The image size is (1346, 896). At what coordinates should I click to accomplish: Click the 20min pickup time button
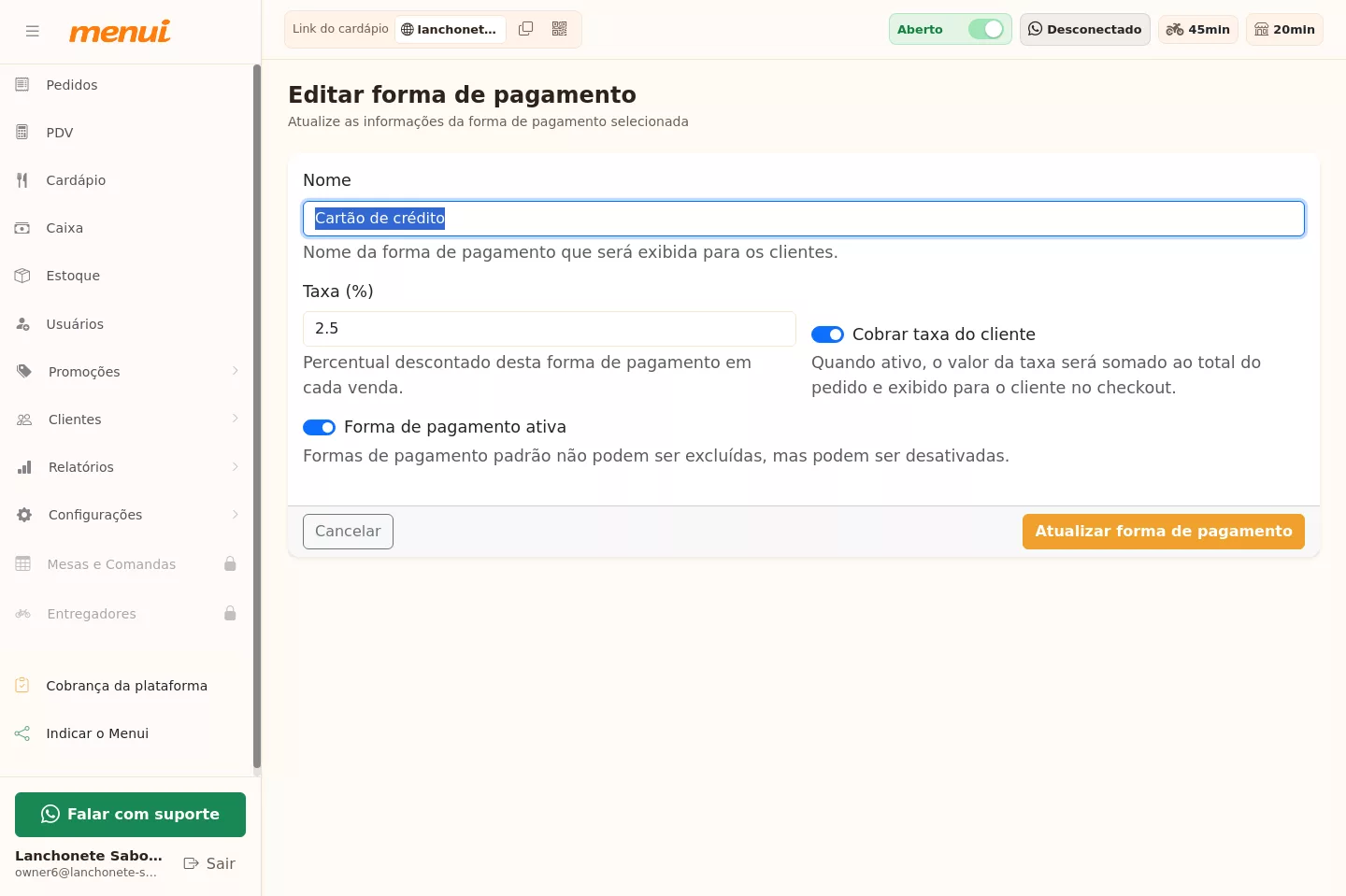tap(1284, 29)
